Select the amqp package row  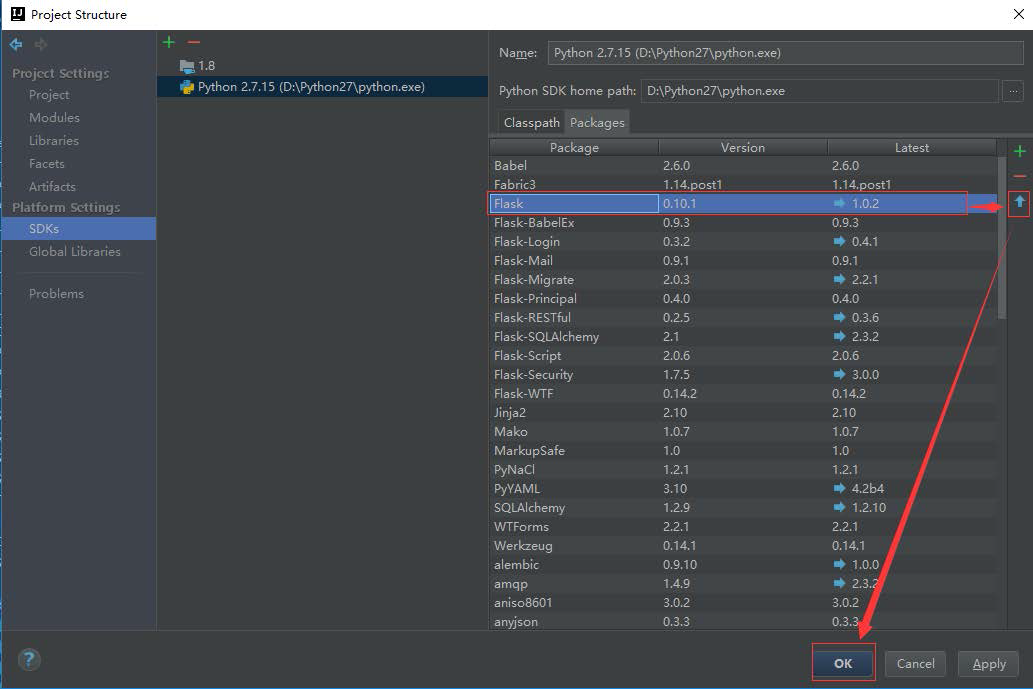(743, 584)
